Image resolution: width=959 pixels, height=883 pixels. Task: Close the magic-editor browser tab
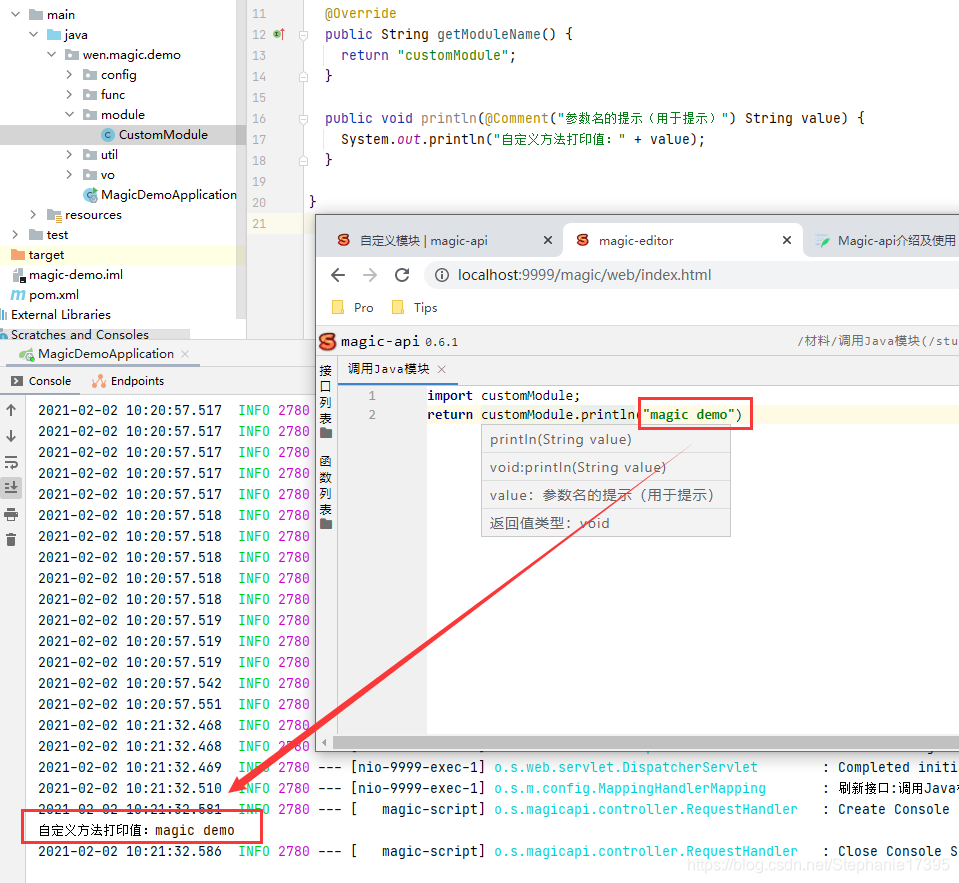(x=787, y=240)
